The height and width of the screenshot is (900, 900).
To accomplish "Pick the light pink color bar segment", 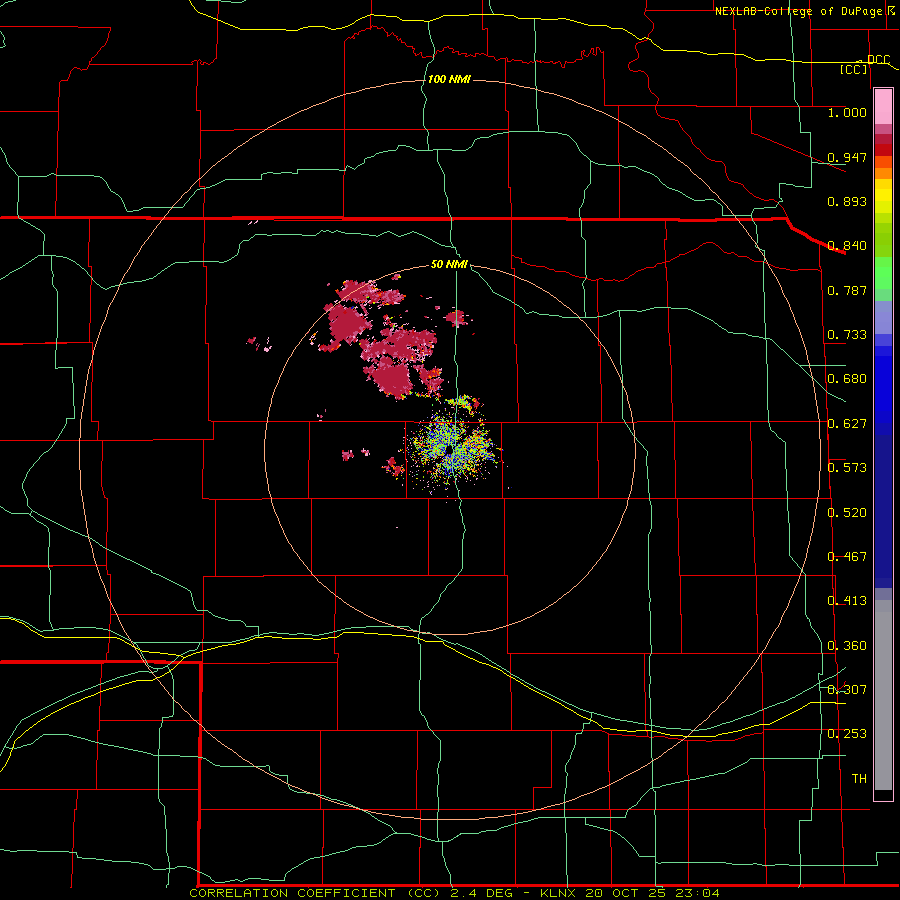I will point(883,107).
